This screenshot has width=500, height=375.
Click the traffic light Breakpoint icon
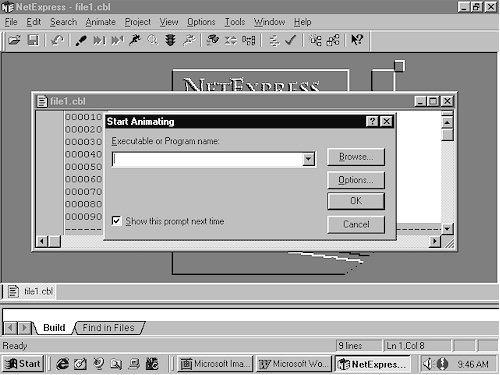coord(171,40)
